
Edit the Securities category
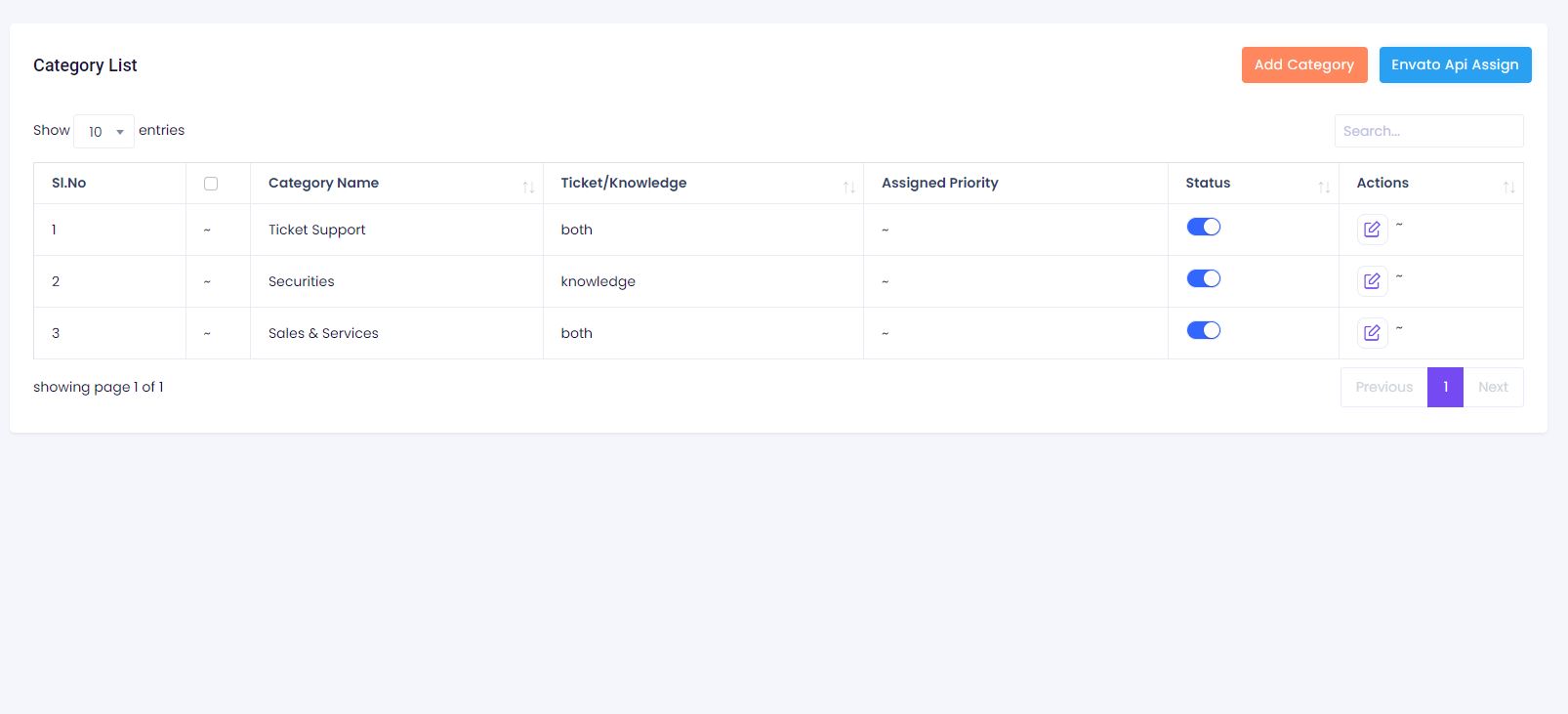click(x=1372, y=281)
